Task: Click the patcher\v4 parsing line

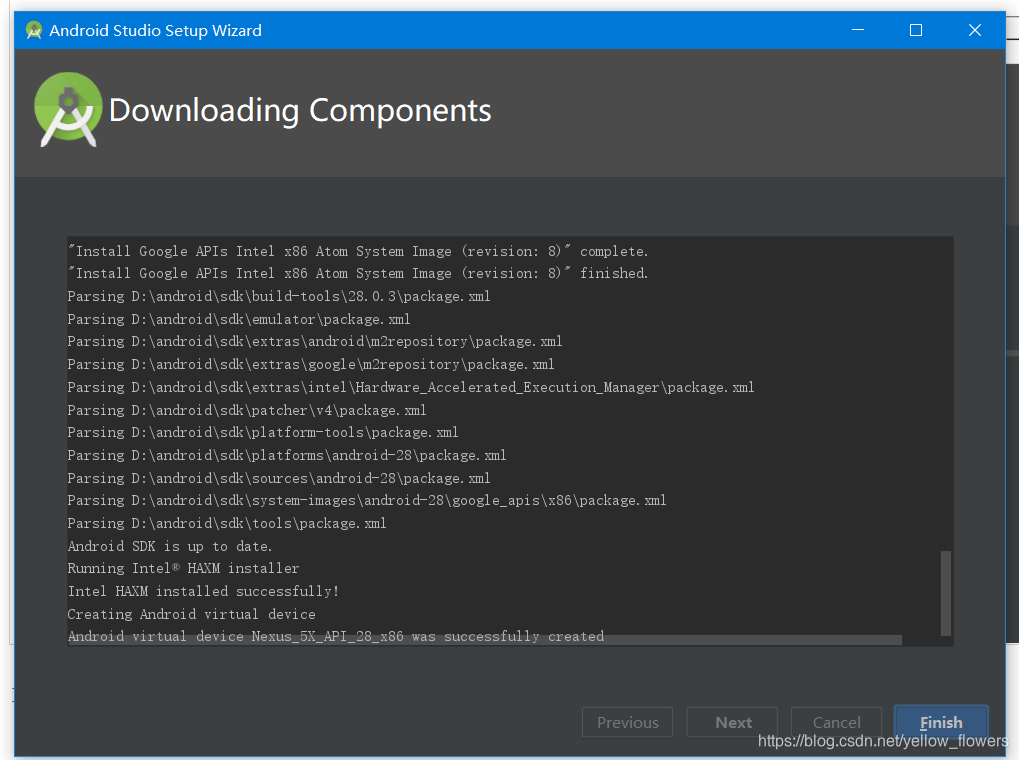Action: coord(247,410)
